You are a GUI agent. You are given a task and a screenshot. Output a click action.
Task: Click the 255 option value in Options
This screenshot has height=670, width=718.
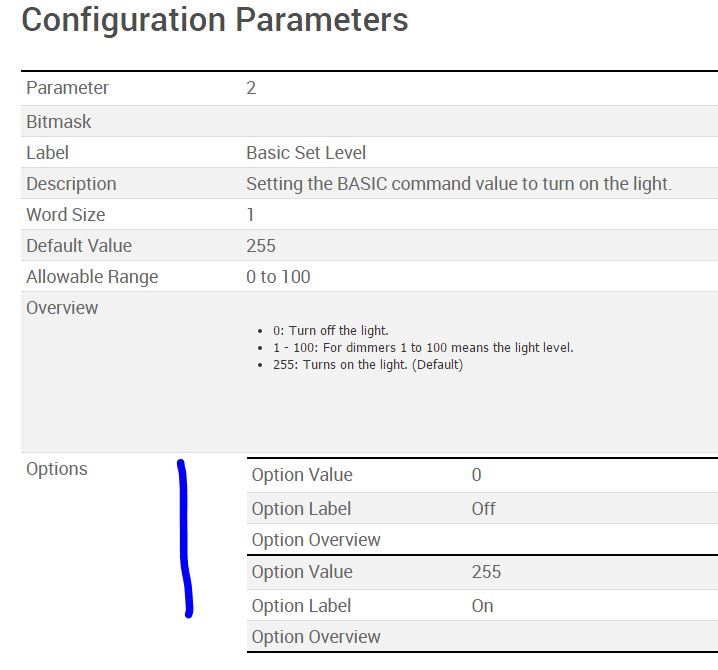[x=486, y=572]
